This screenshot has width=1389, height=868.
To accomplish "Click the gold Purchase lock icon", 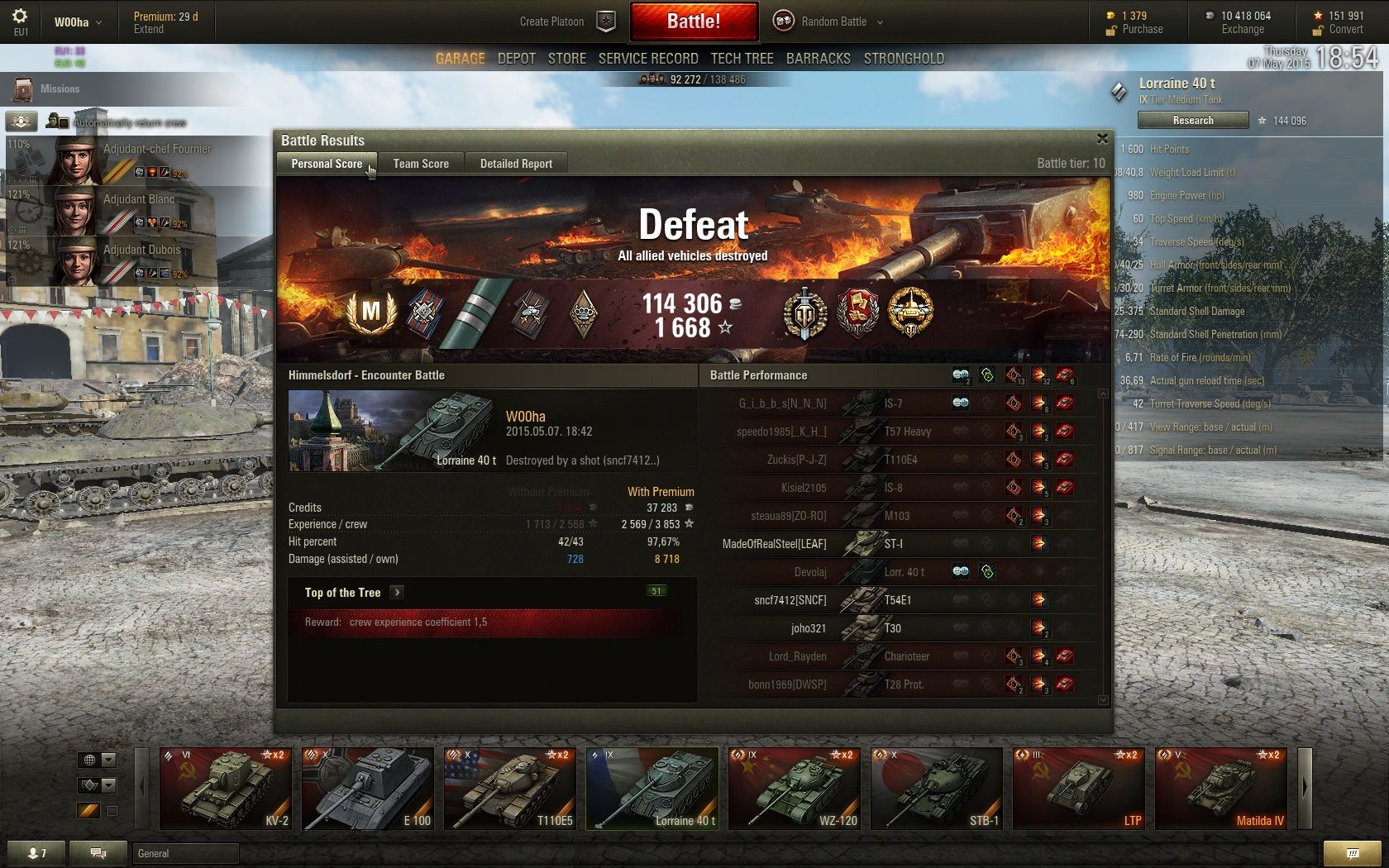I will (x=1111, y=31).
